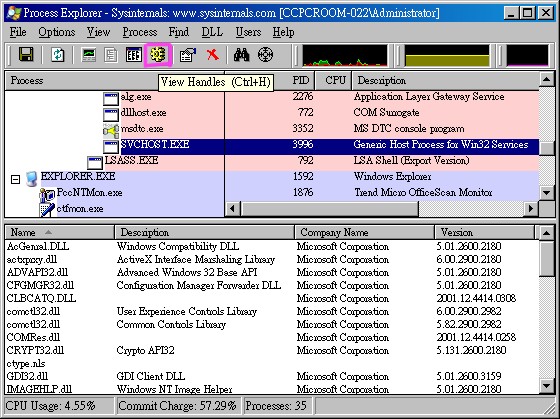Image resolution: width=560 pixels, height=419 pixels.
Task: Click the ctfmon.exe pen icon
Action: (47, 210)
